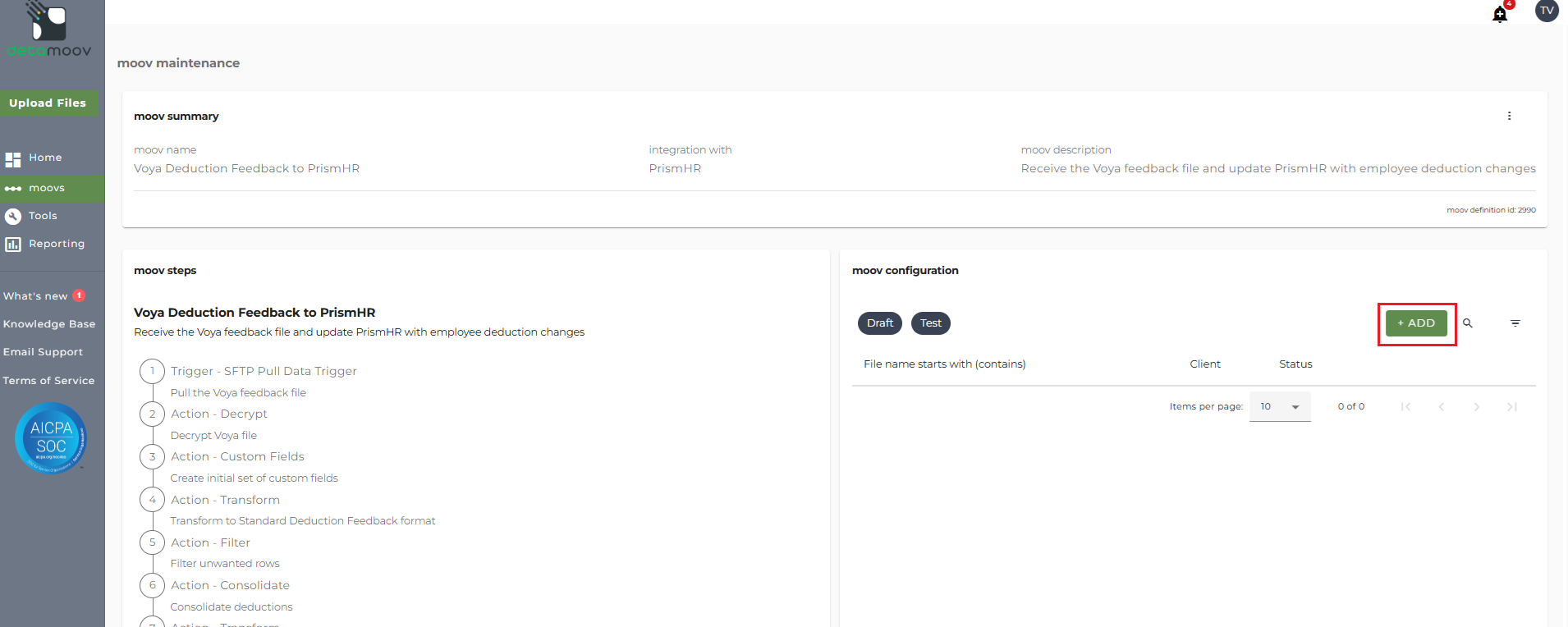This screenshot has height=627, width=1568.
Task: Select the Draft chip
Action: click(x=880, y=323)
